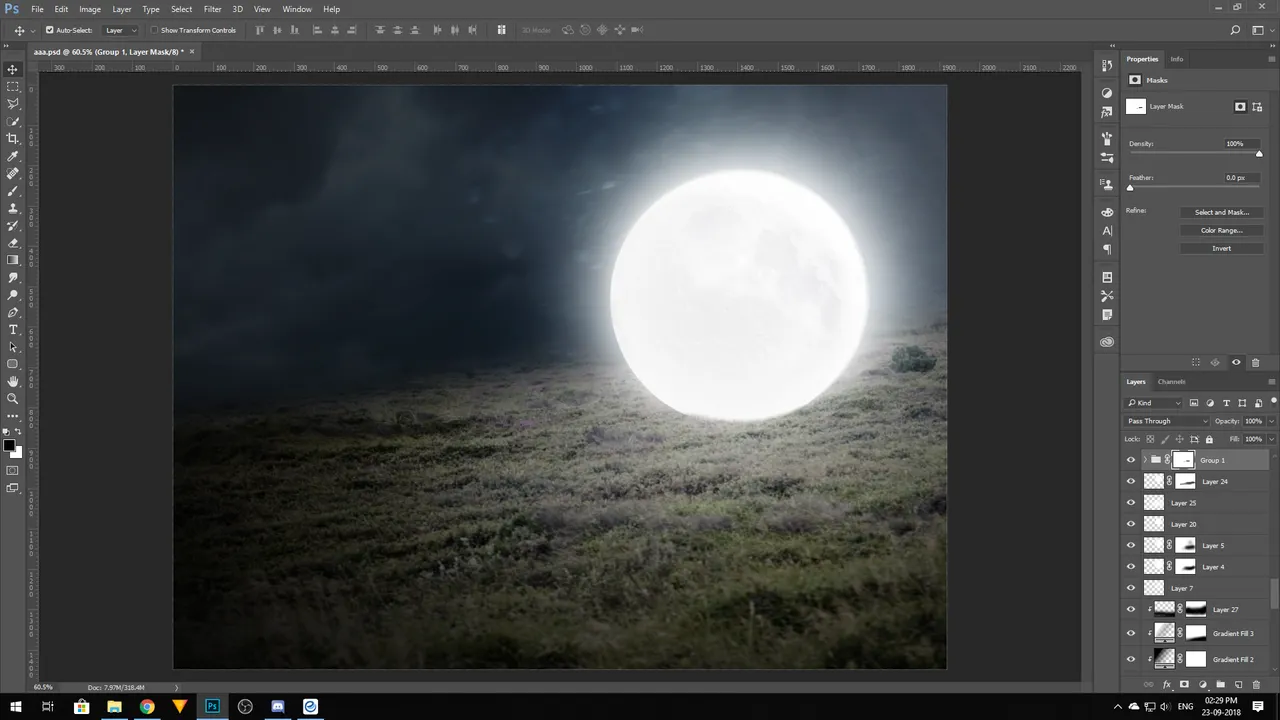Open the Fill dropdown arrow
The height and width of the screenshot is (720, 1280).
tap(1271, 439)
